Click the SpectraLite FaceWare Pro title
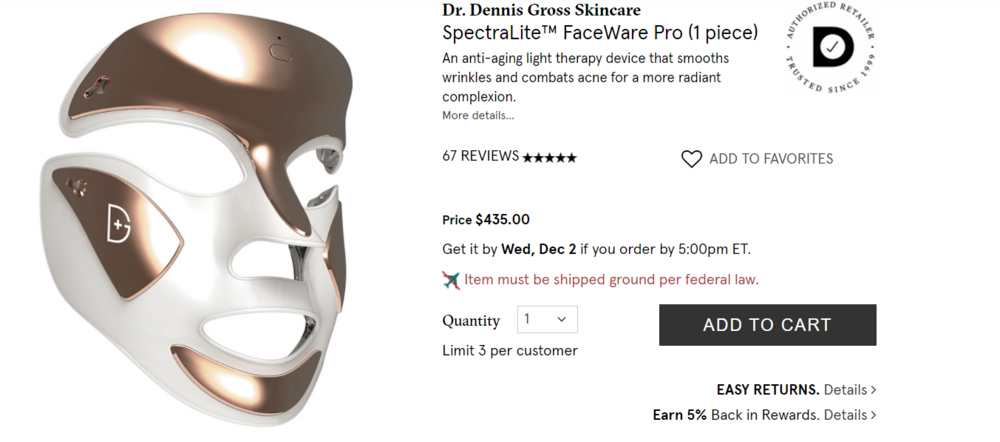The height and width of the screenshot is (442, 1000). [600, 33]
